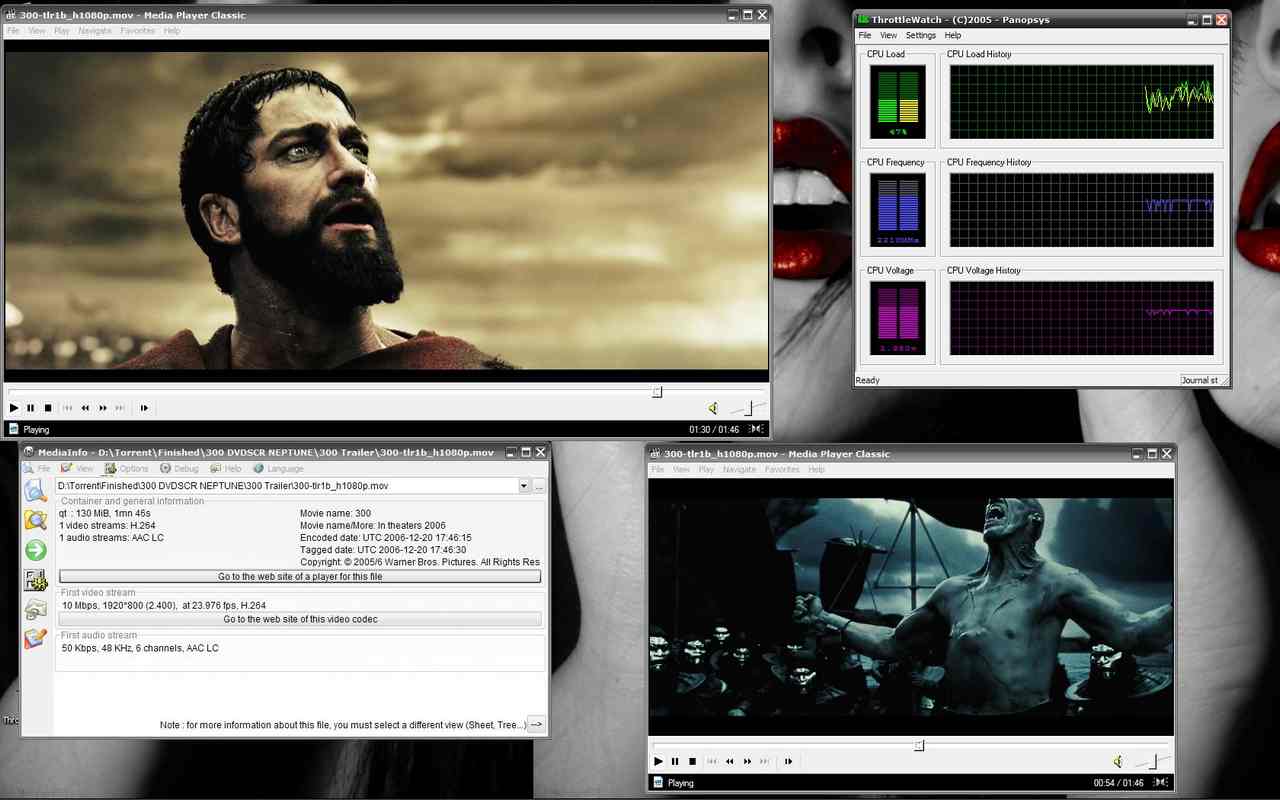Open the File menu in MediaInfo
This screenshot has width=1280, height=800.
pyautogui.click(x=37, y=469)
